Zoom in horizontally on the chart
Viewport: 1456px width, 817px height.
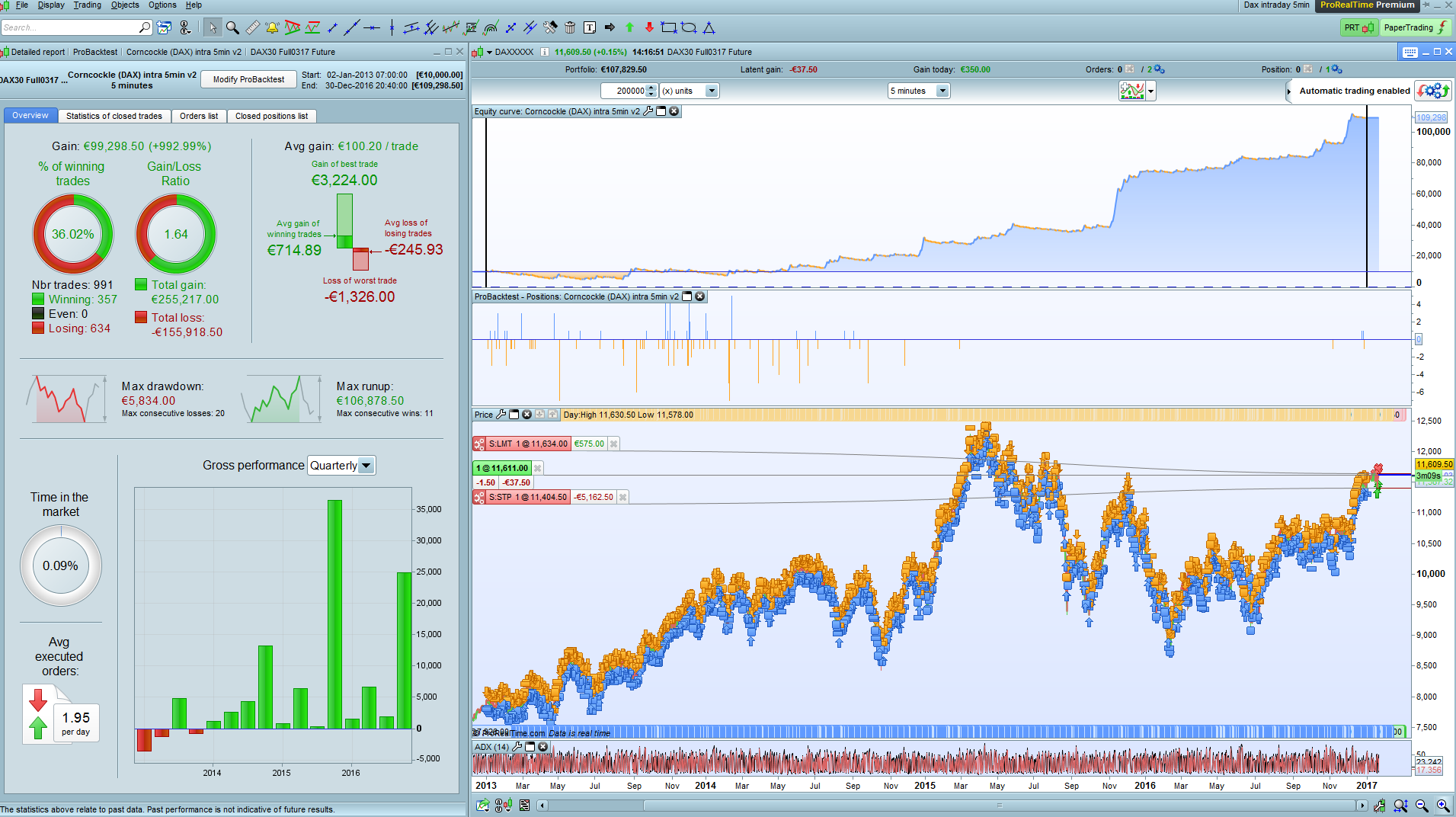pos(1443,806)
